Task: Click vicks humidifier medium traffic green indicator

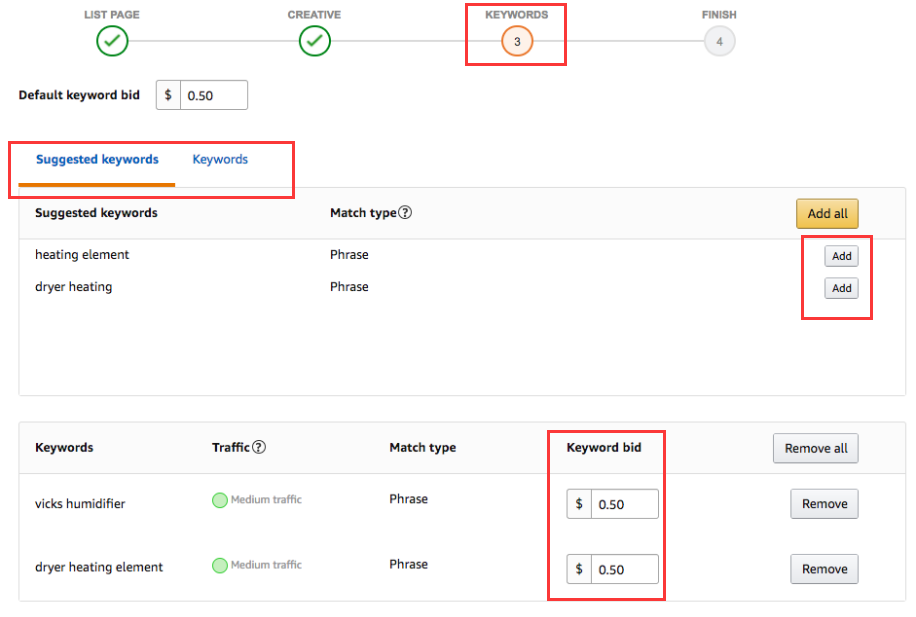Action: click(220, 500)
